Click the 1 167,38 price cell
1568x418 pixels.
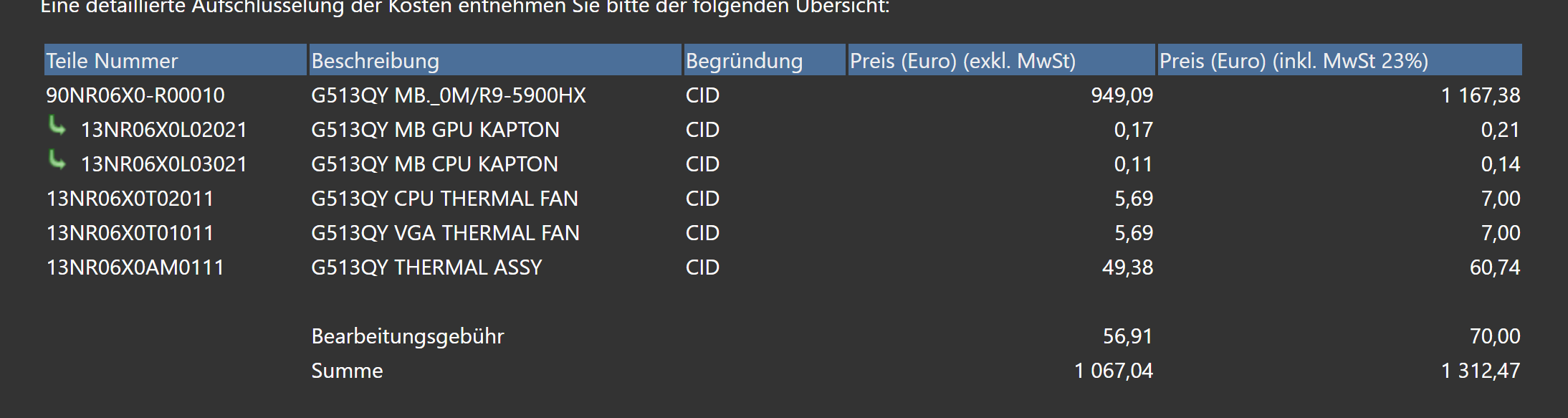tap(1481, 95)
